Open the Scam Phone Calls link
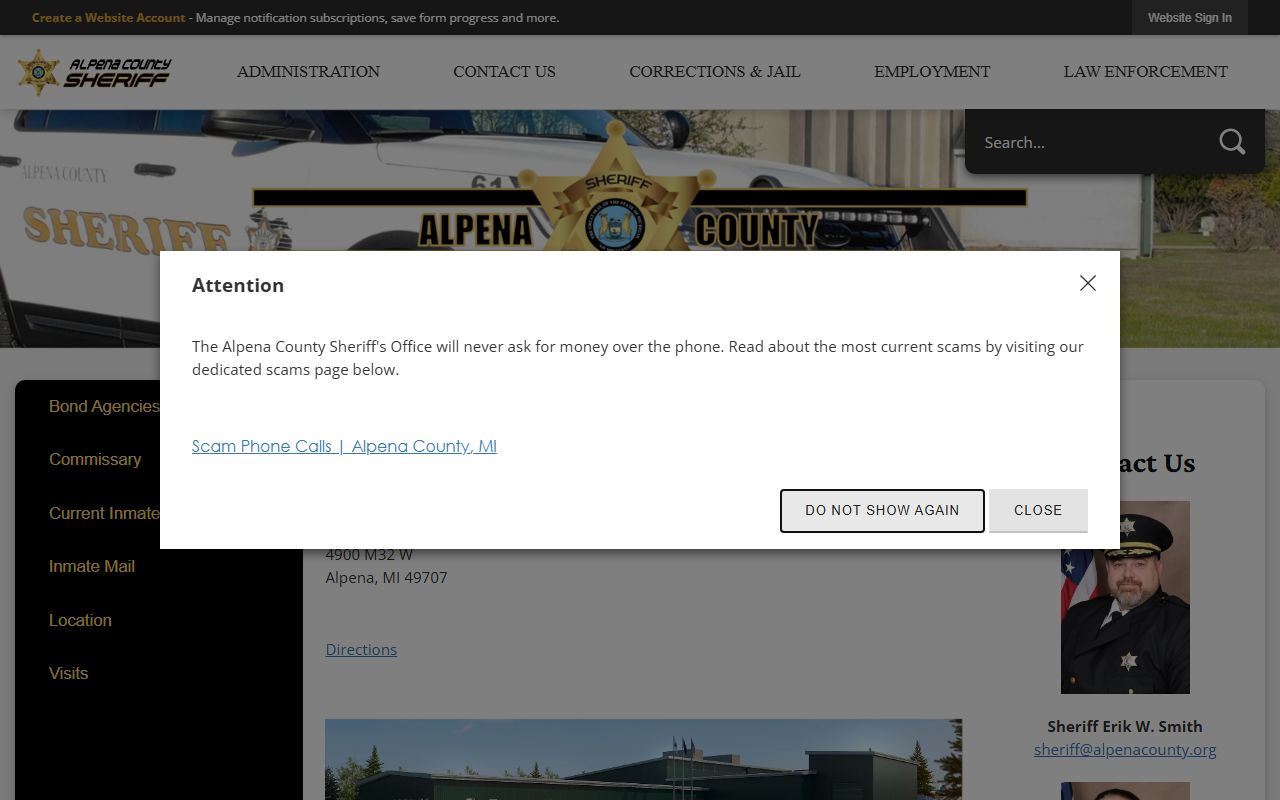This screenshot has height=800, width=1280. 344,446
